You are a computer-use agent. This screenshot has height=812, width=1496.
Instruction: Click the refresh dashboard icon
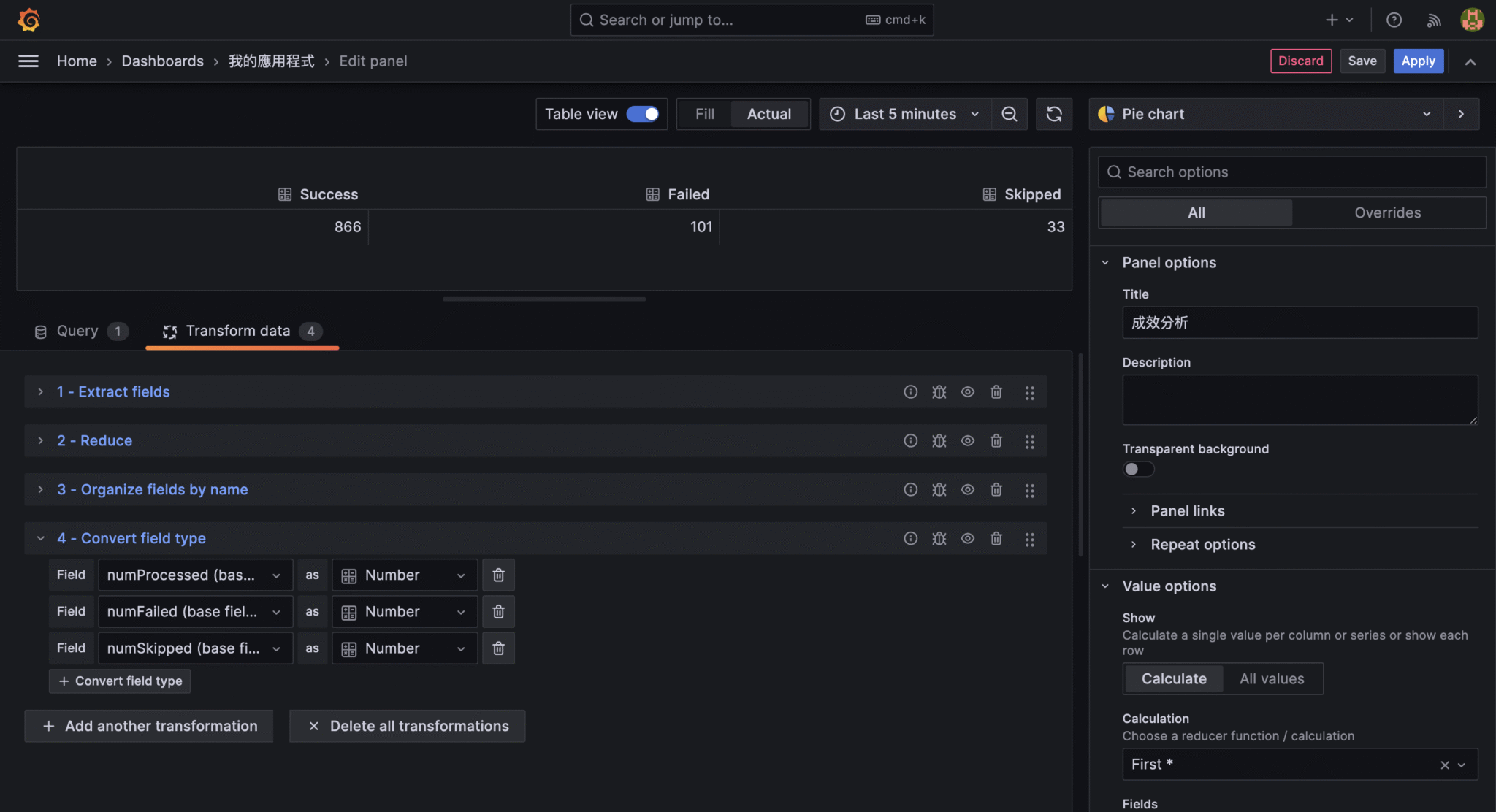(1053, 114)
